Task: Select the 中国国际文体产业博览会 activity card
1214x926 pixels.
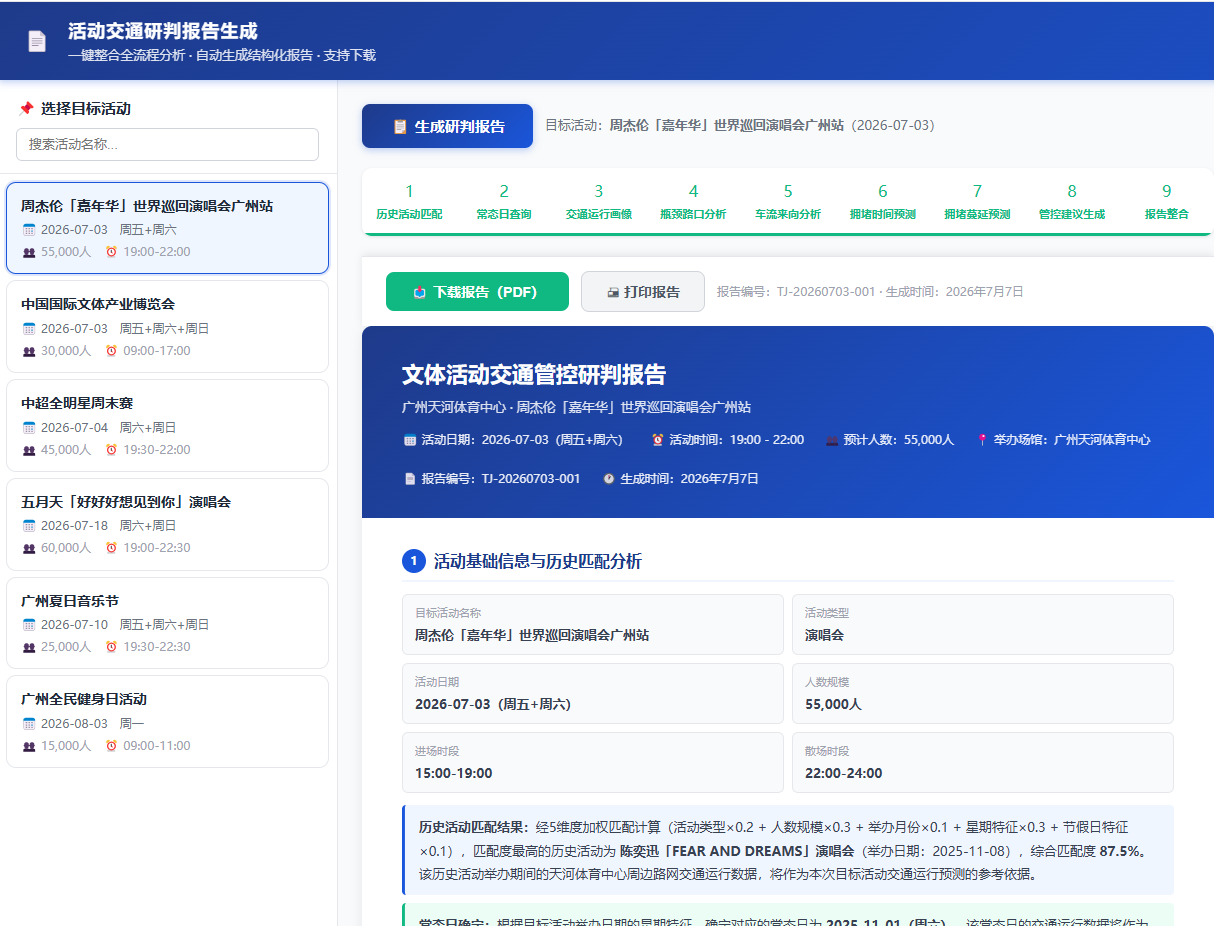Action: point(167,326)
